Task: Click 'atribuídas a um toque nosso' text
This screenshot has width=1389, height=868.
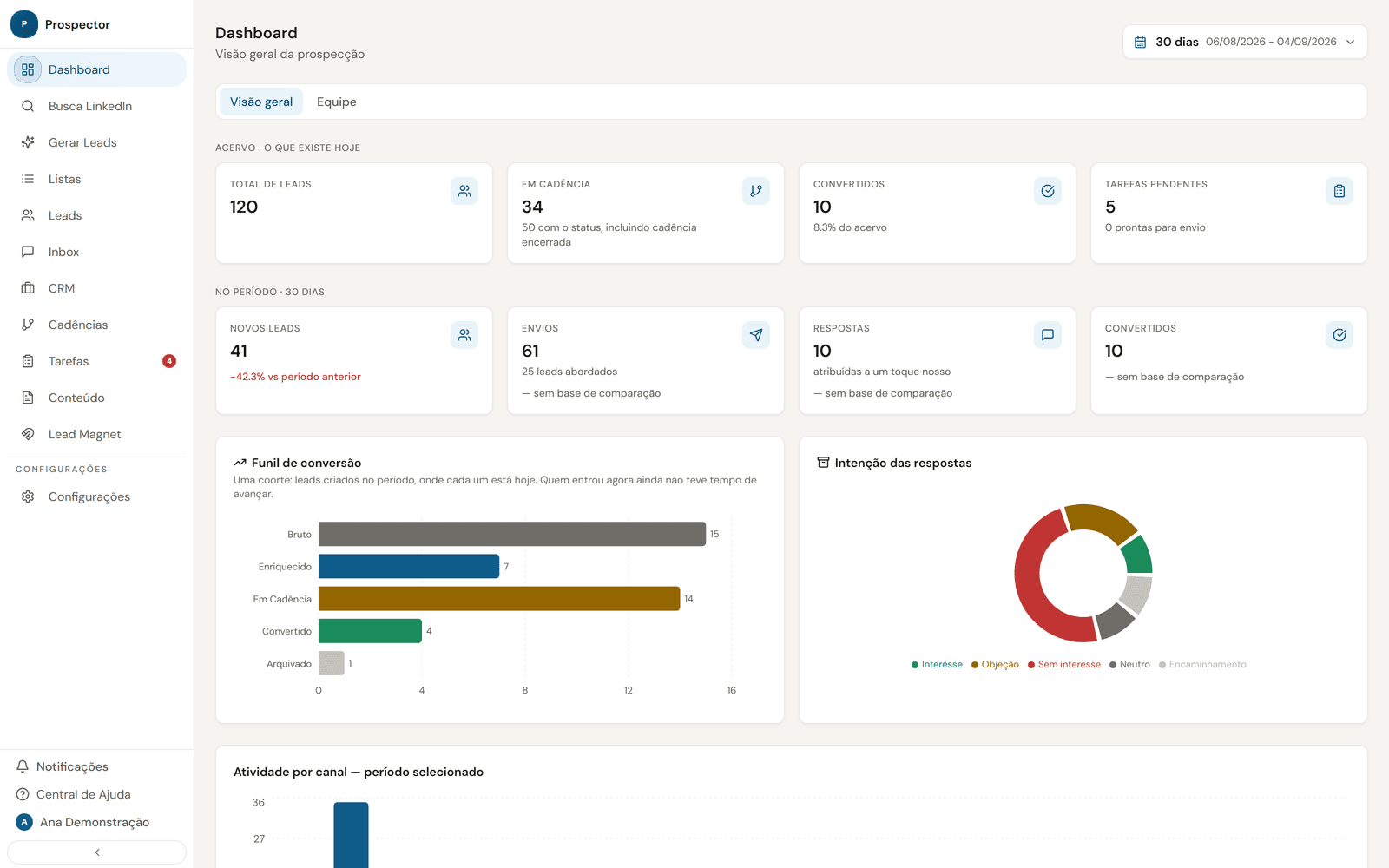Action: tap(882, 372)
